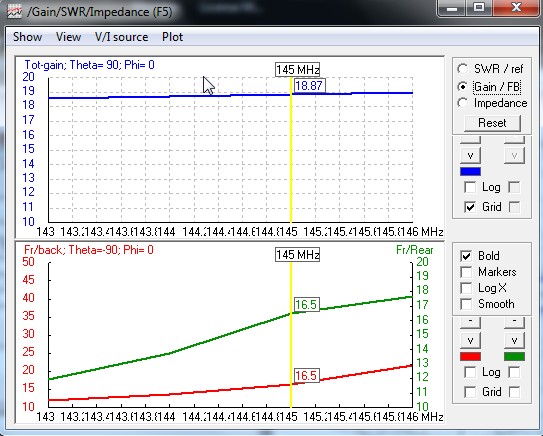The height and width of the screenshot is (436, 543).
Task: Open the V/I source menu
Action: [x=122, y=37]
